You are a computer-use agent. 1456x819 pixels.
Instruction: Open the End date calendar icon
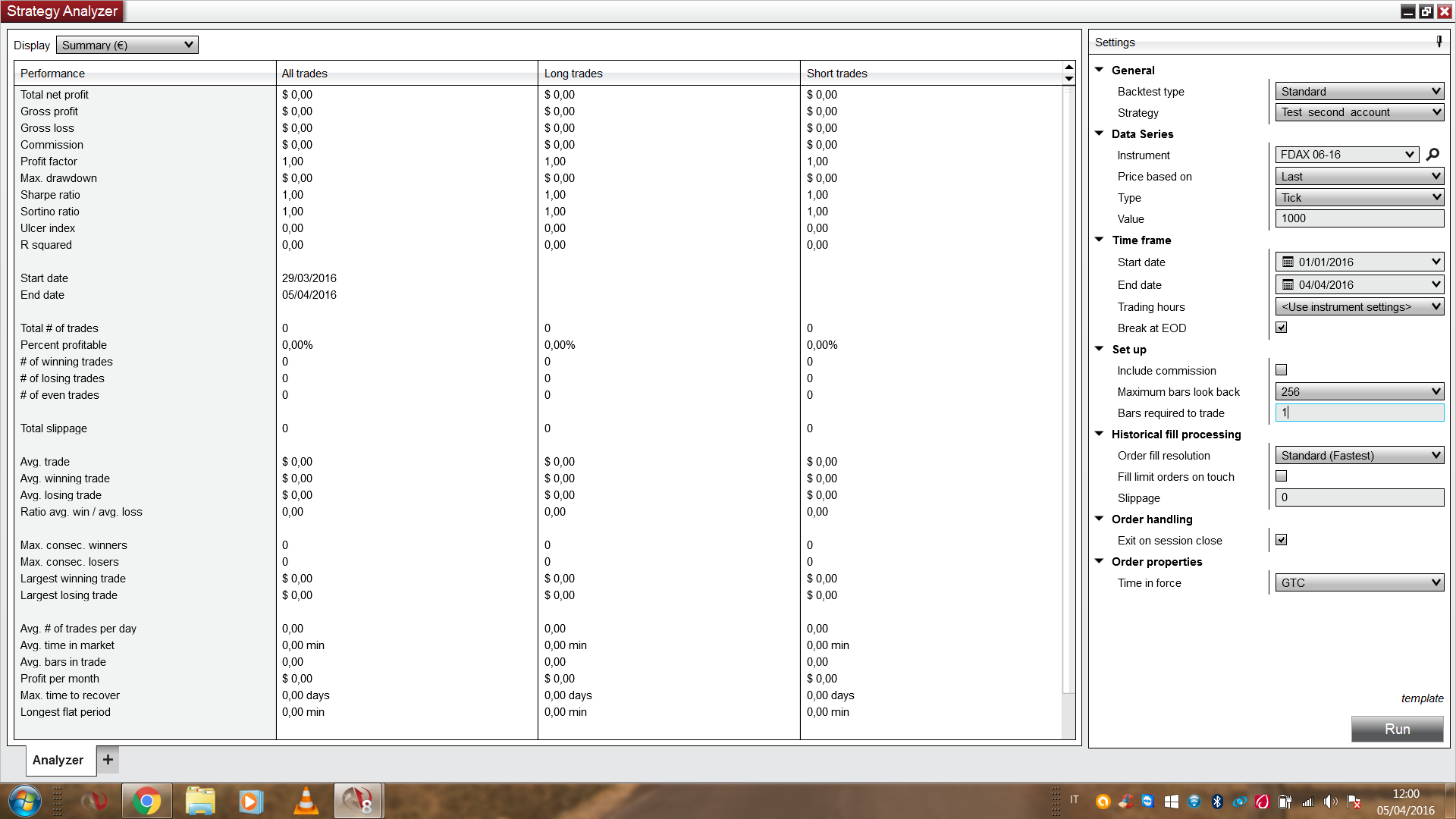coord(1288,285)
